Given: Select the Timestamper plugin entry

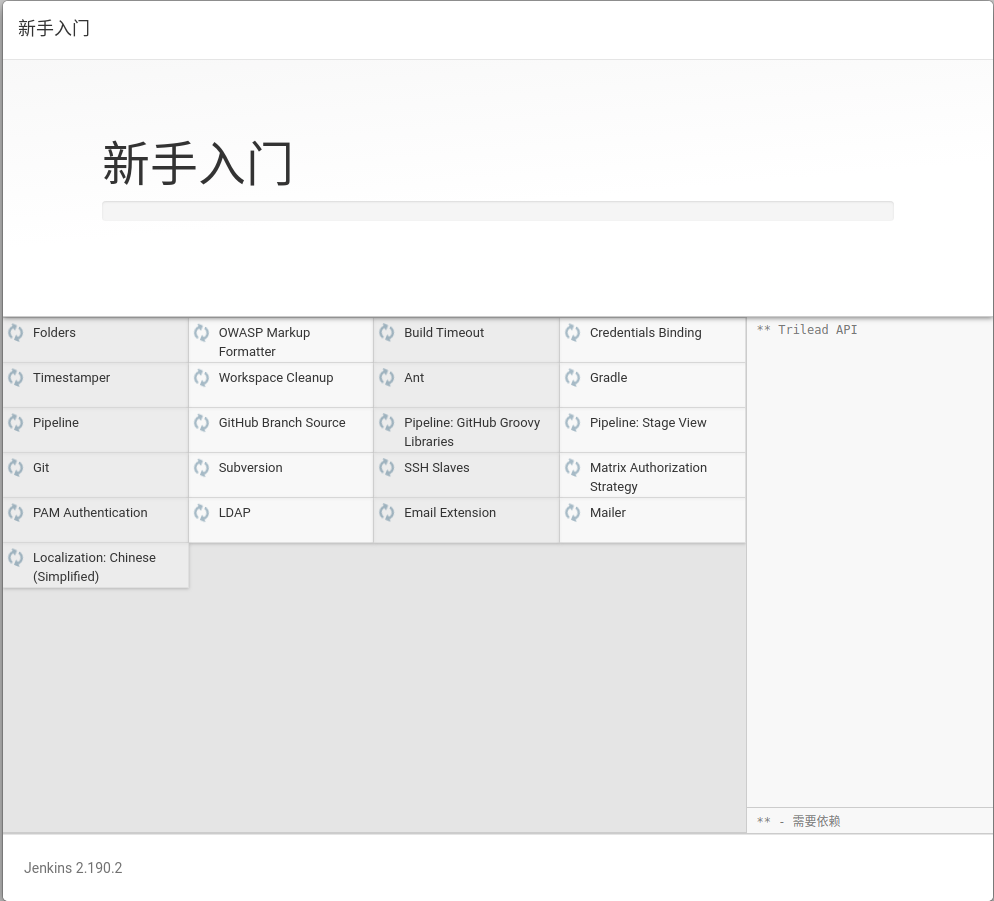Looking at the screenshot, I should point(71,378).
